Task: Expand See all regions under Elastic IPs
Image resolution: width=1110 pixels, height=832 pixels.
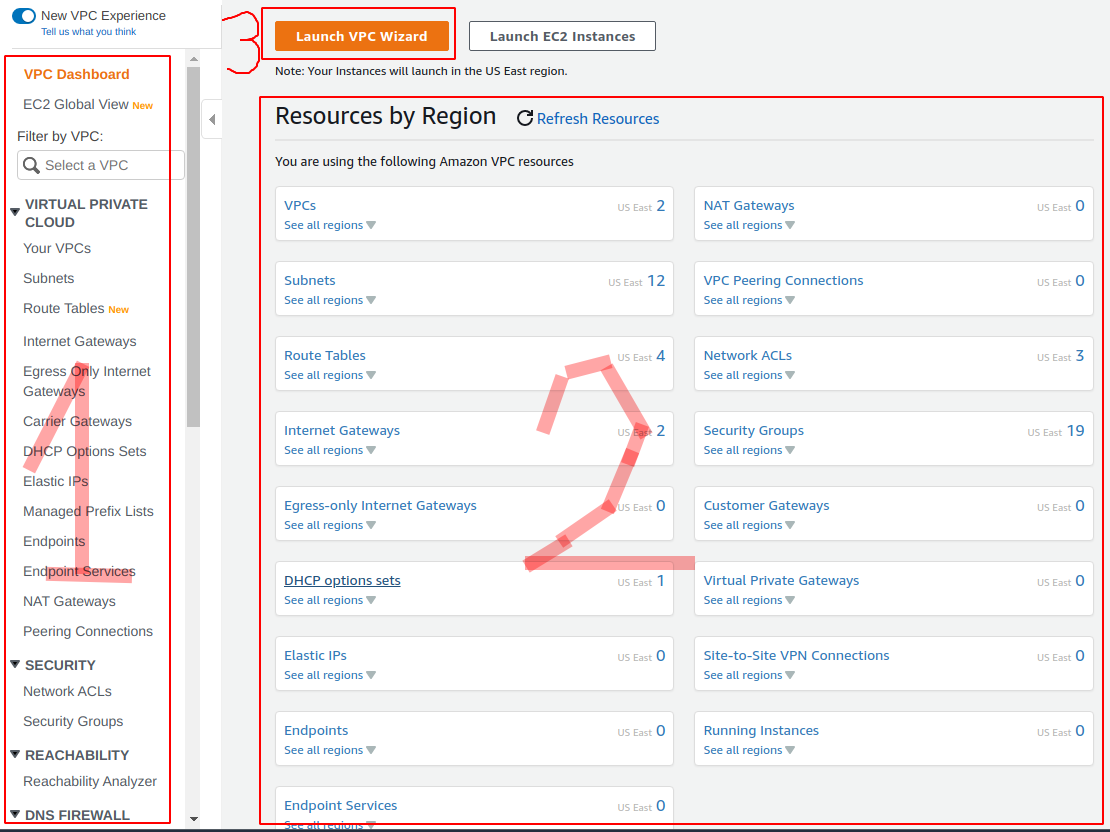Action: (x=330, y=676)
